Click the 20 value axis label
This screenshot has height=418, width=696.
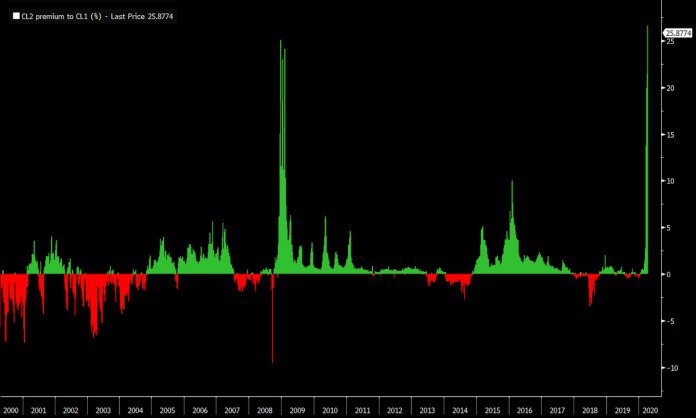click(x=670, y=88)
